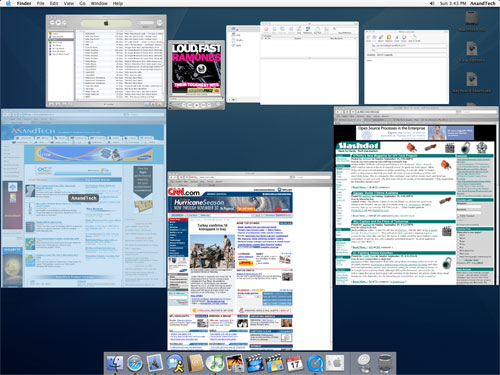Open iCal calendar in dock
Image resolution: width=500 pixels, height=375 pixels.
(295, 363)
